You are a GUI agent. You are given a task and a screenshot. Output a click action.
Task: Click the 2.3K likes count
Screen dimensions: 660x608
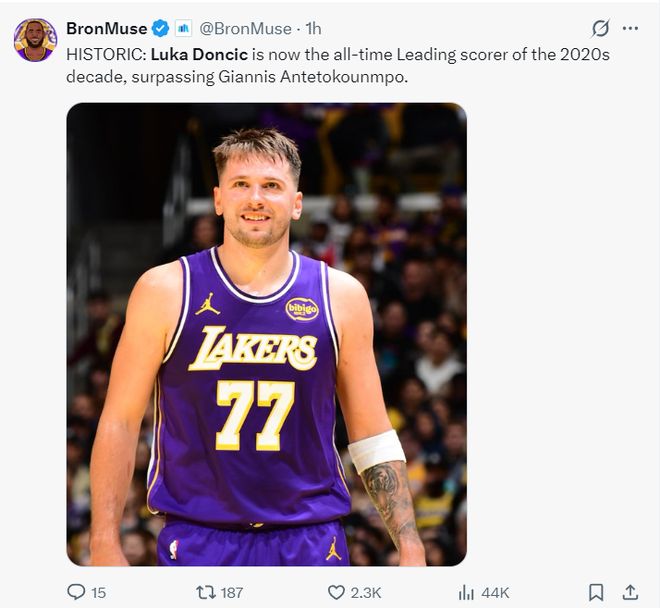365,592
